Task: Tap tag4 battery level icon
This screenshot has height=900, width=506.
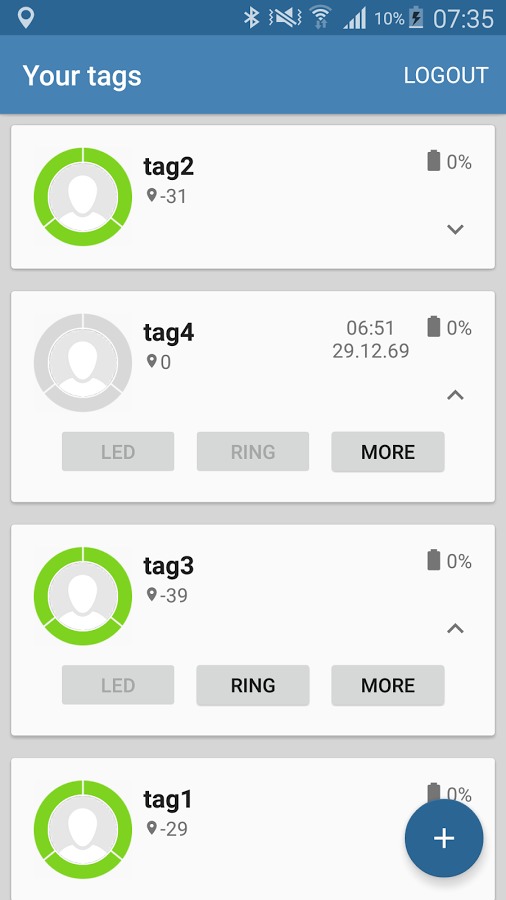Action: click(434, 327)
